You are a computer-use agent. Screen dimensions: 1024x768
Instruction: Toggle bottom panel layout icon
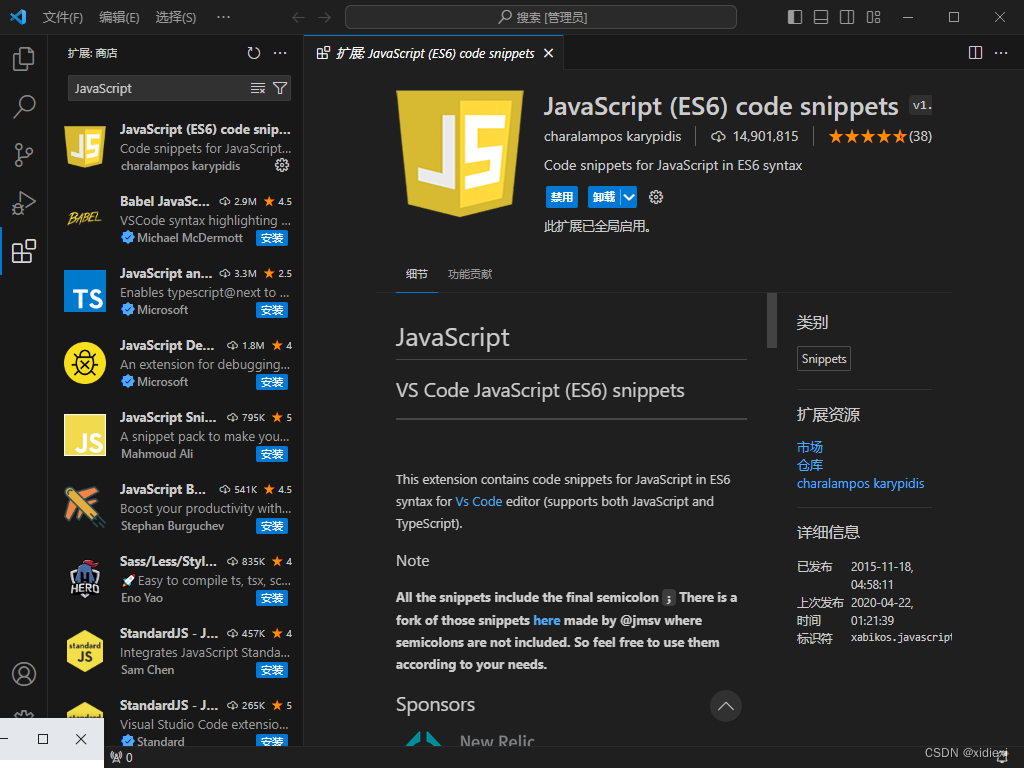pyautogui.click(x=821, y=17)
